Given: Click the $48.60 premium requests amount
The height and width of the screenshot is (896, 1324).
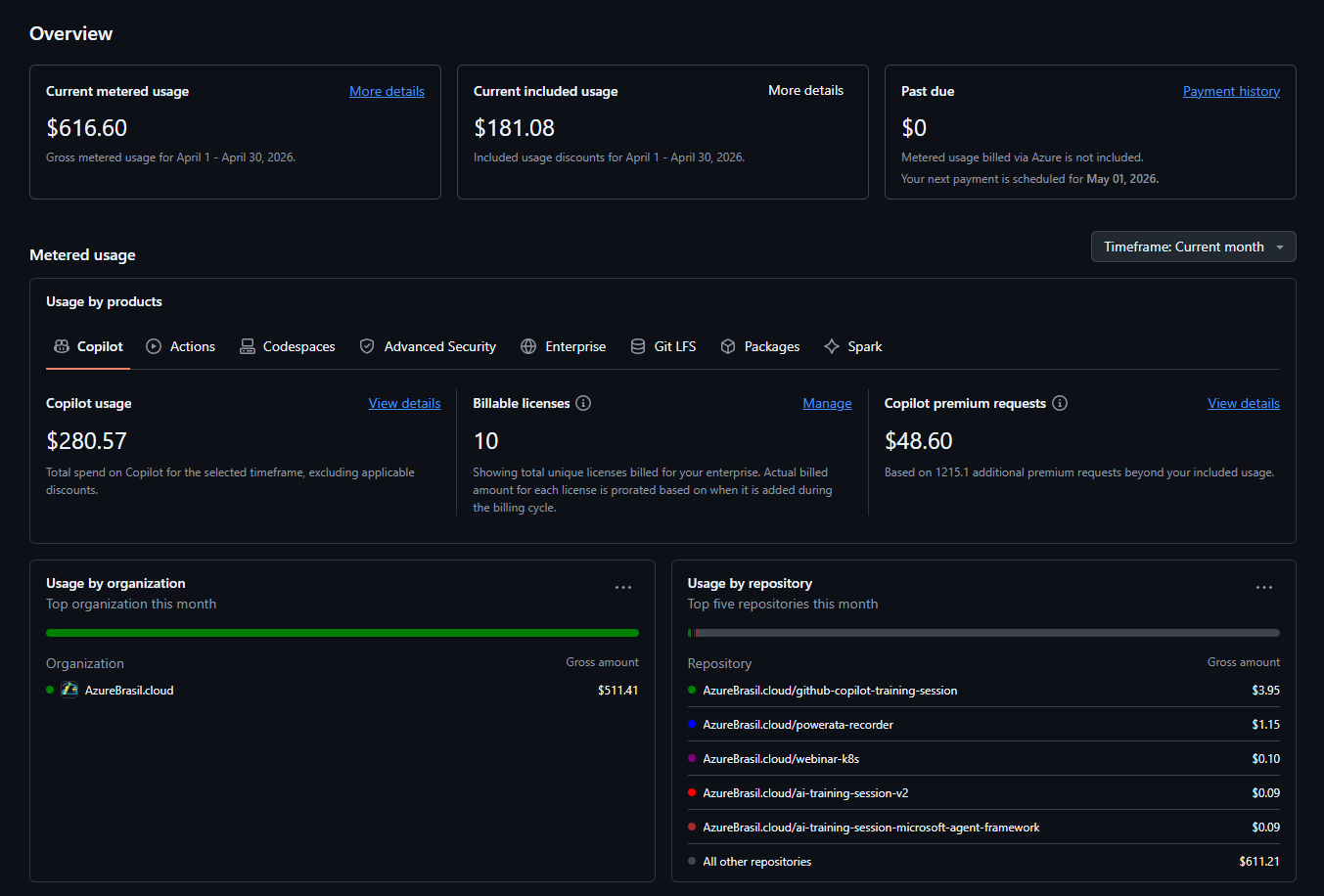Looking at the screenshot, I should pos(918,441).
